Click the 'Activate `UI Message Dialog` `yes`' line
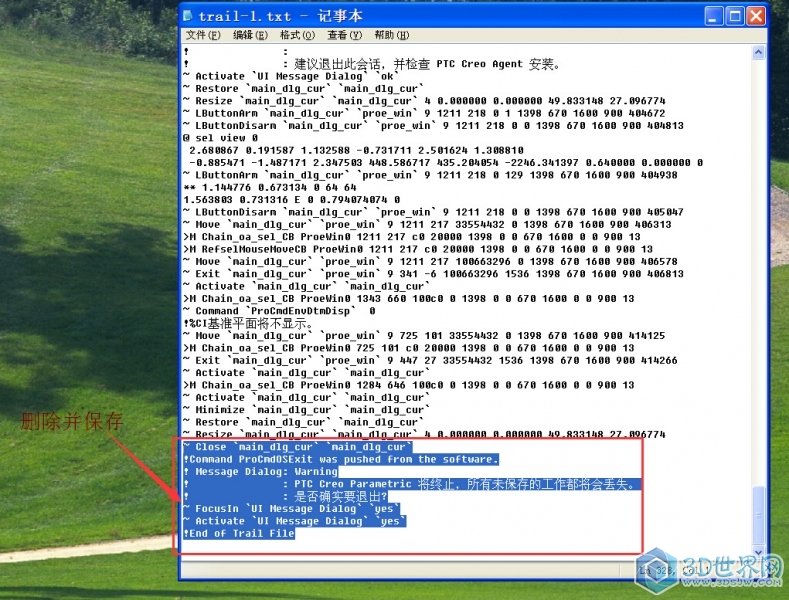This screenshot has height=600, width=789. click(295, 521)
